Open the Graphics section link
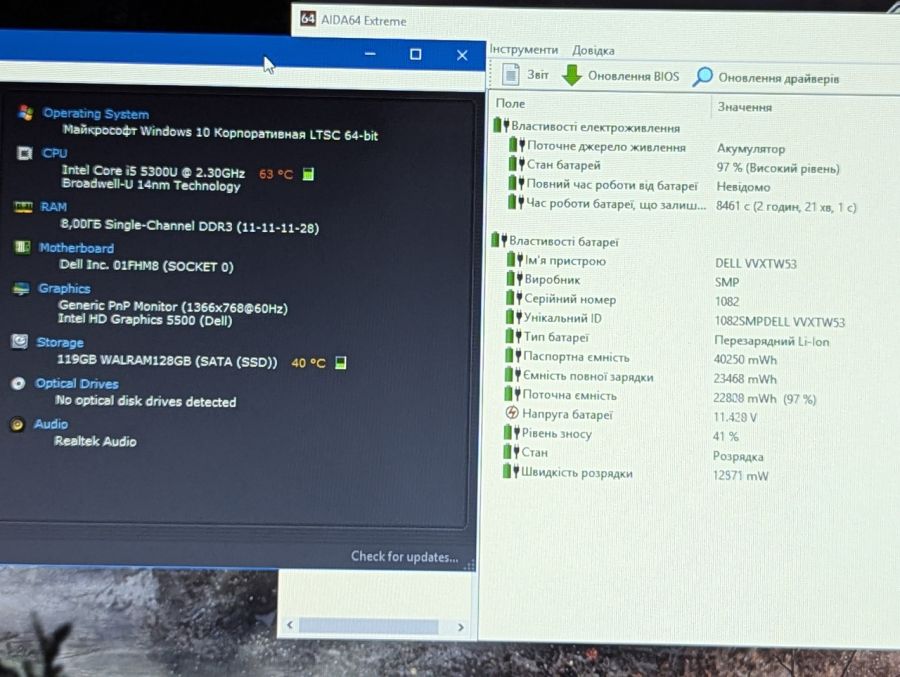The image size is (900, 677). 64,288
